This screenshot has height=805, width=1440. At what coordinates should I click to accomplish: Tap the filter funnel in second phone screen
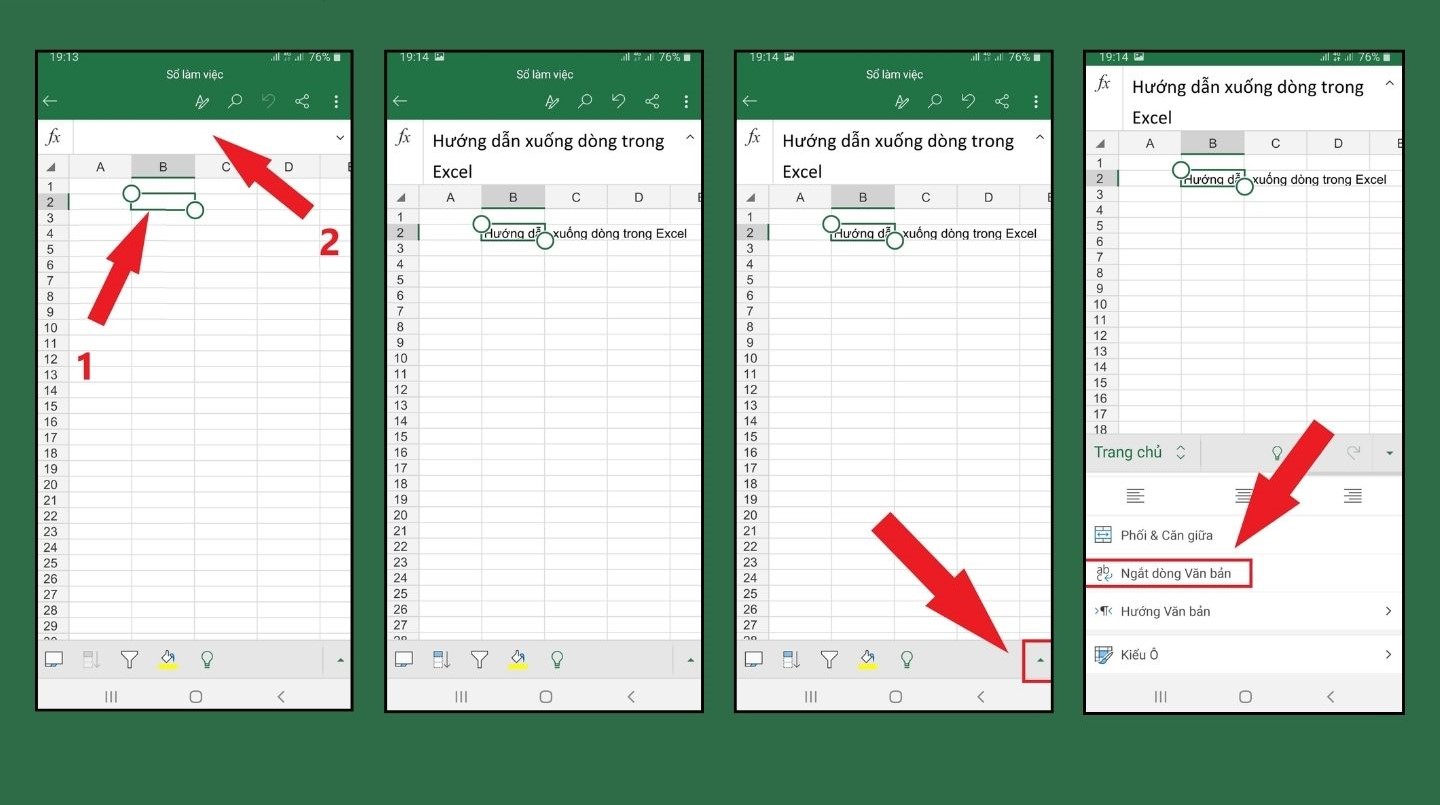[x=479, y=659]
